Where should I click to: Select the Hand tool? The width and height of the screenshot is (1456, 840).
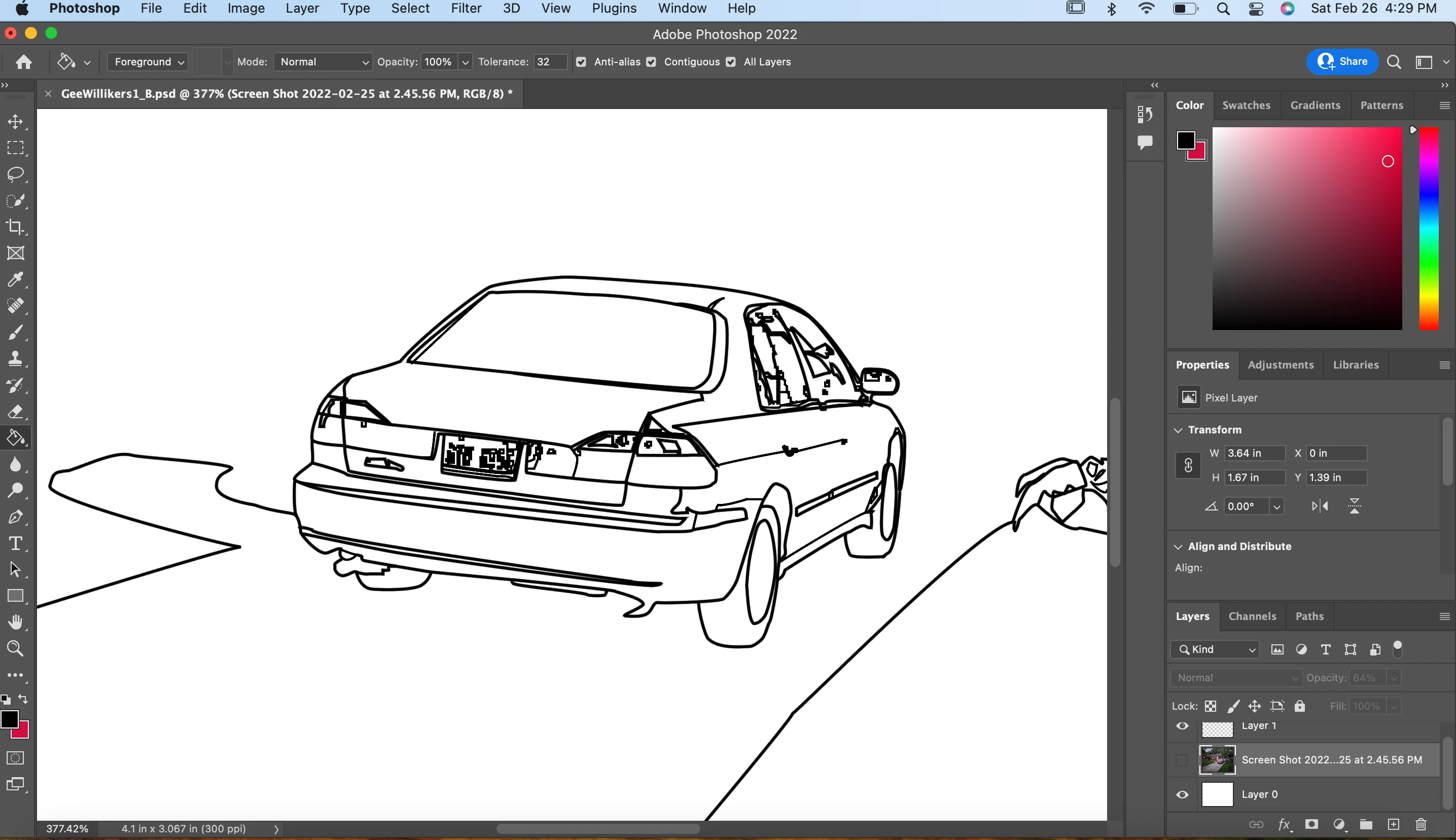[16, 623]
